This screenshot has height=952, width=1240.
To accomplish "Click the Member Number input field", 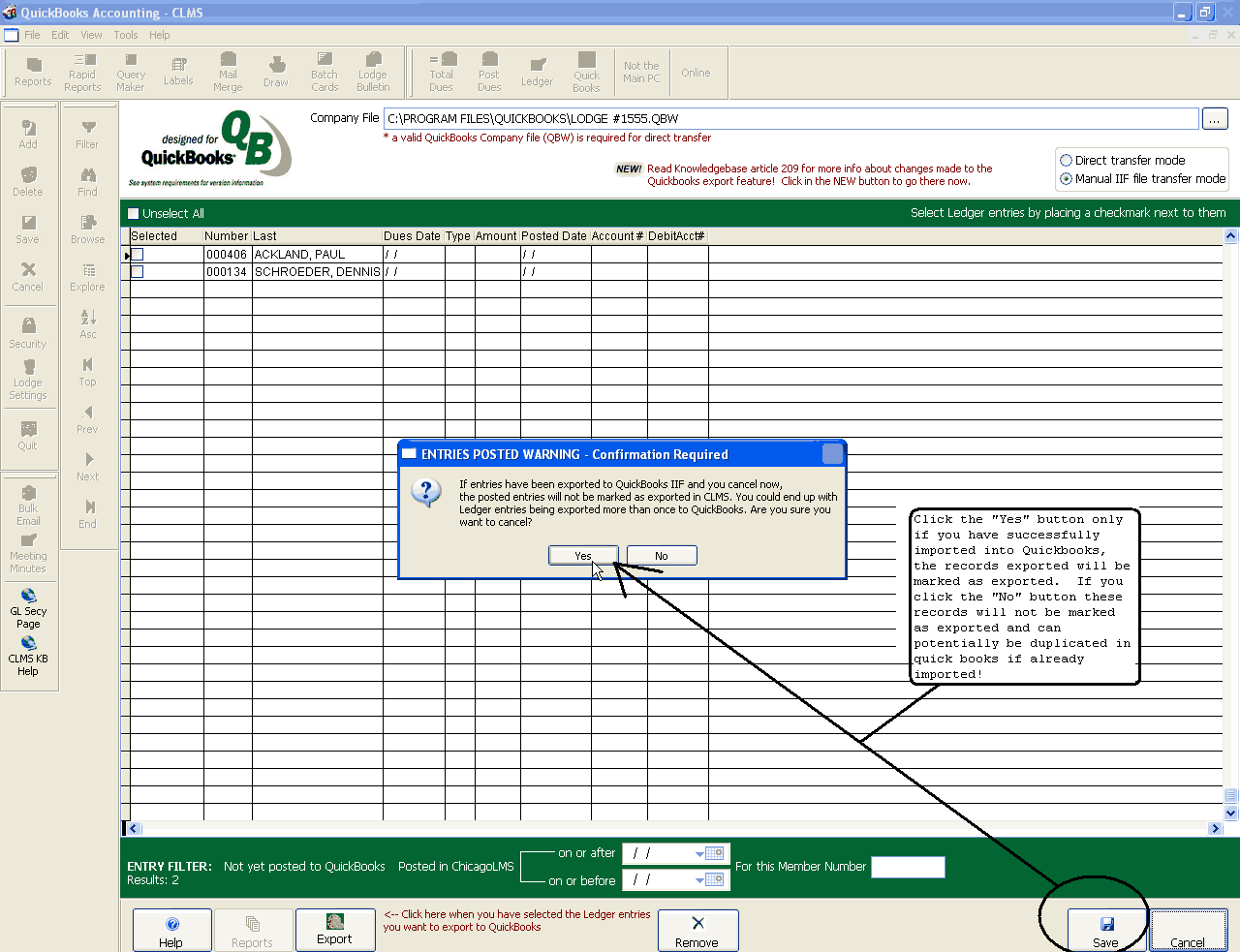I will coord(907,867).
